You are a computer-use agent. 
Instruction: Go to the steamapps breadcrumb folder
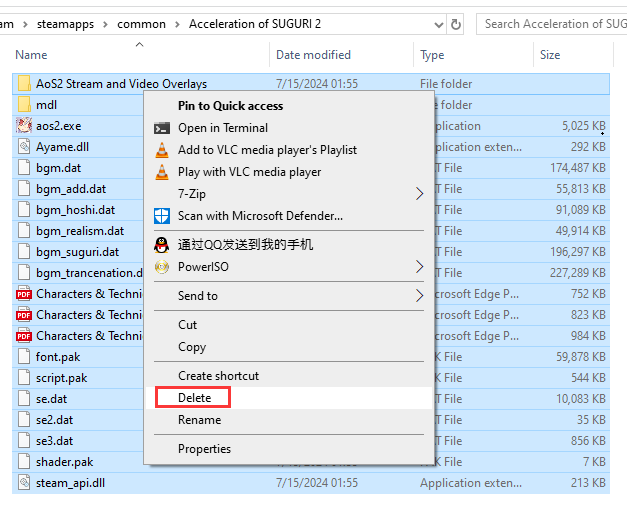tap(65, 24)
